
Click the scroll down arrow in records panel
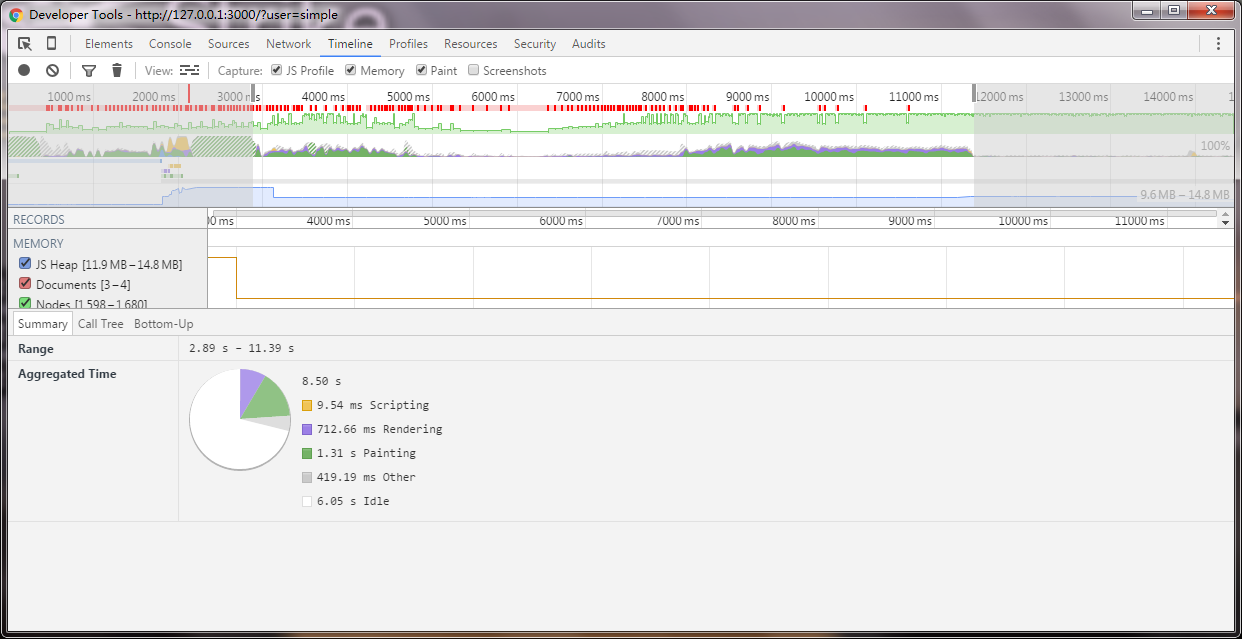pyautogui.click(x=1226, y=223)
